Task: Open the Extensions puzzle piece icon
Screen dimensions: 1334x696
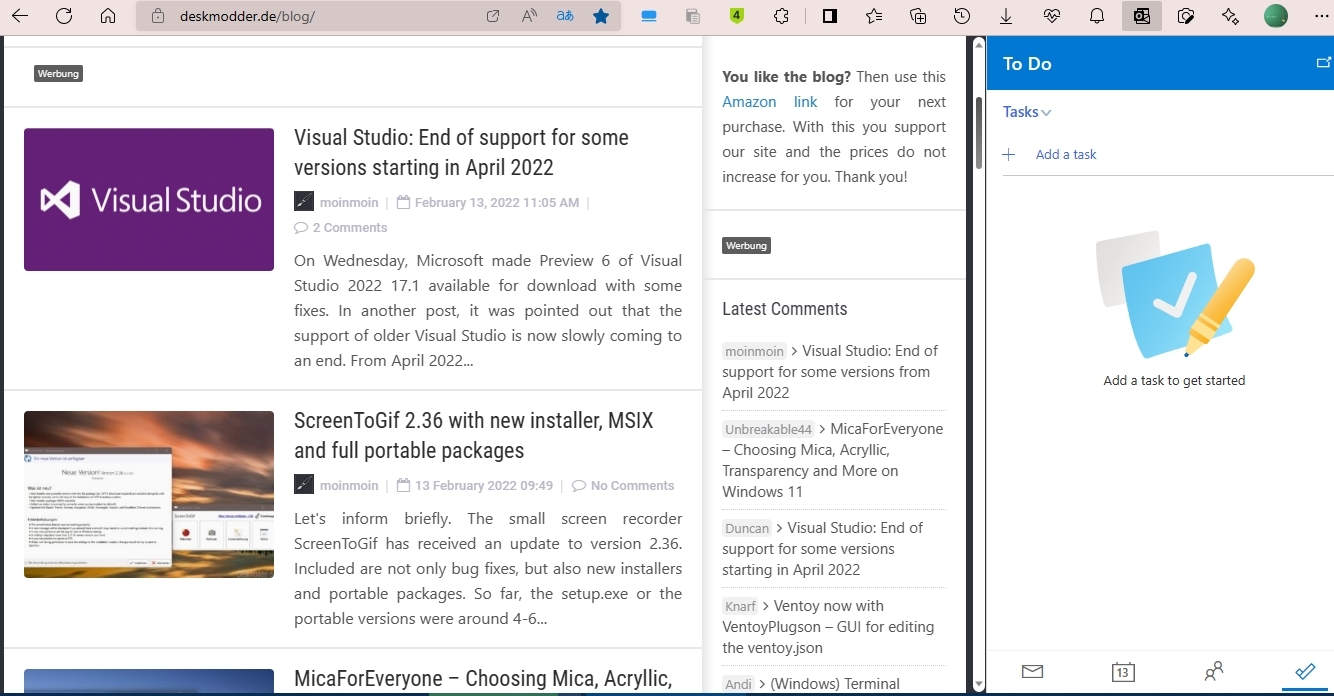Action: (782, 16)
